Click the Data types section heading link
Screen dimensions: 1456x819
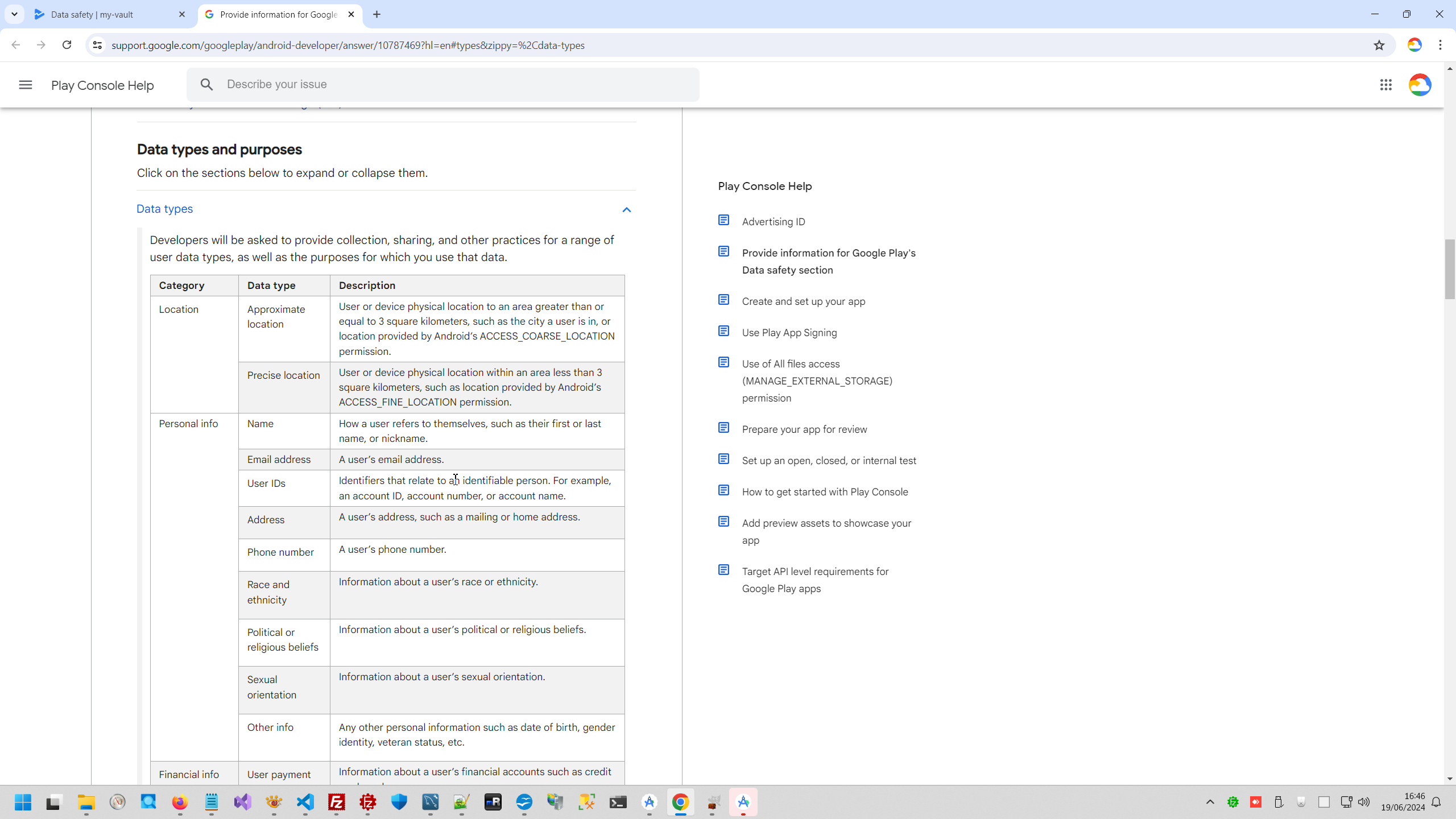[x=164, y=209]
